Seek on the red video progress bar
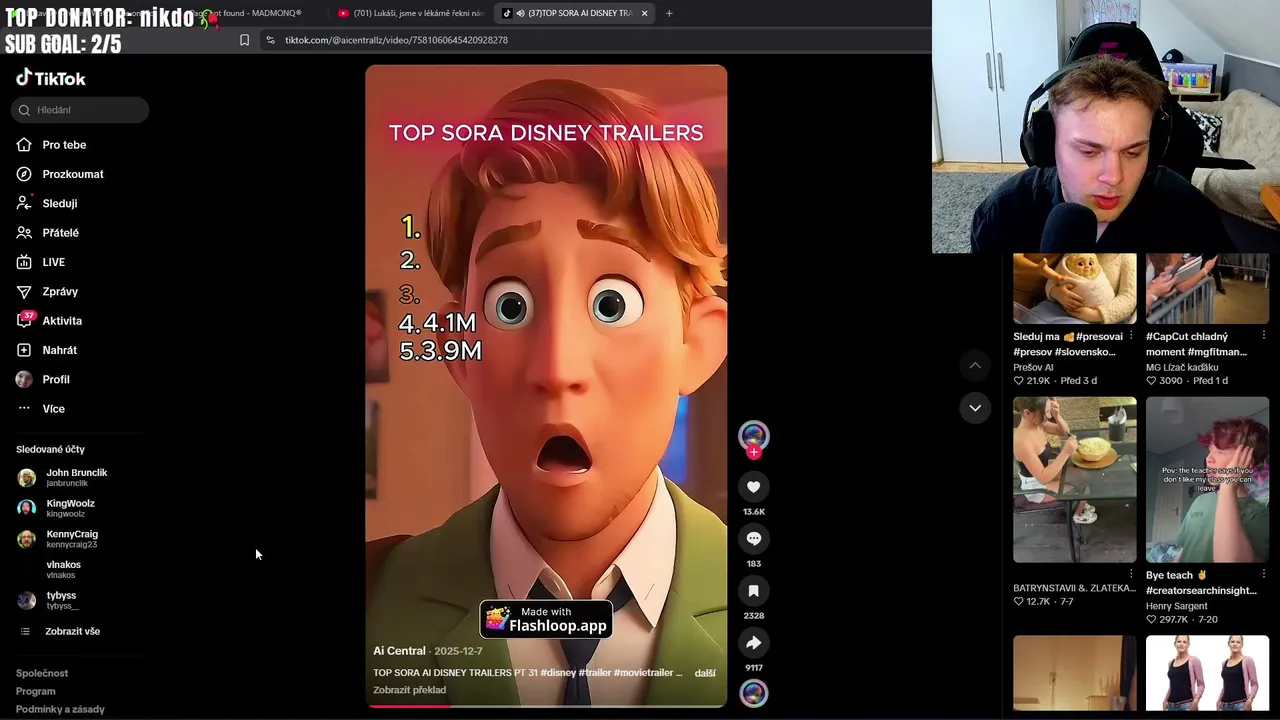 click(x=546, y=706)
